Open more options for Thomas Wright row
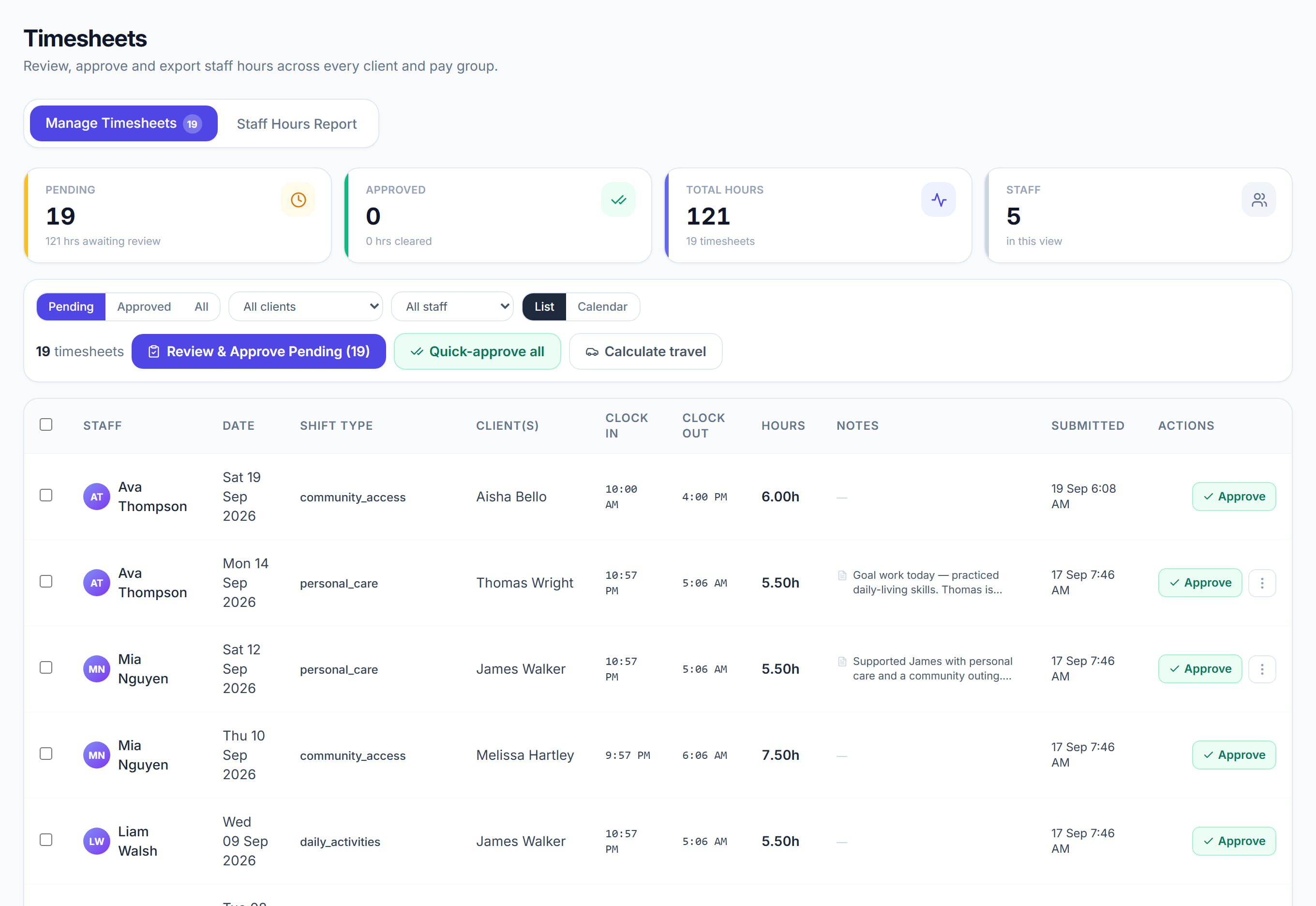 [x=1262, y=583]
